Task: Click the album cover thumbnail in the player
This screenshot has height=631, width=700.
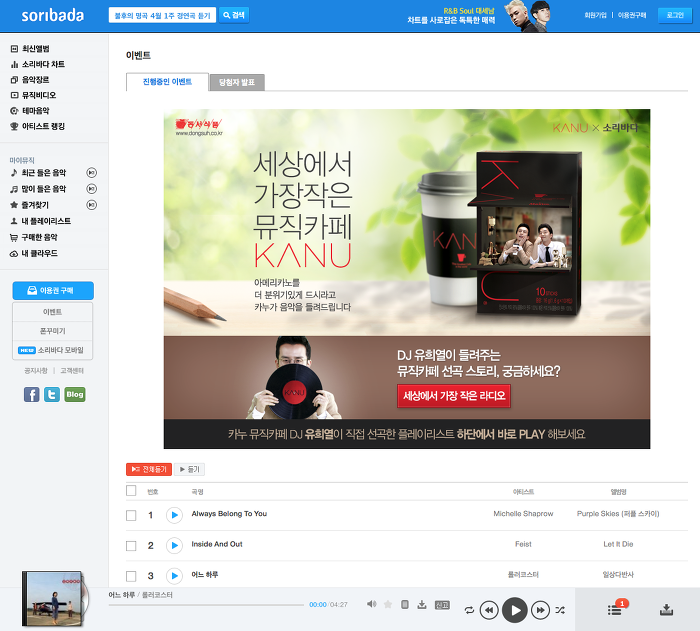Action: click(x=53, y=598)
